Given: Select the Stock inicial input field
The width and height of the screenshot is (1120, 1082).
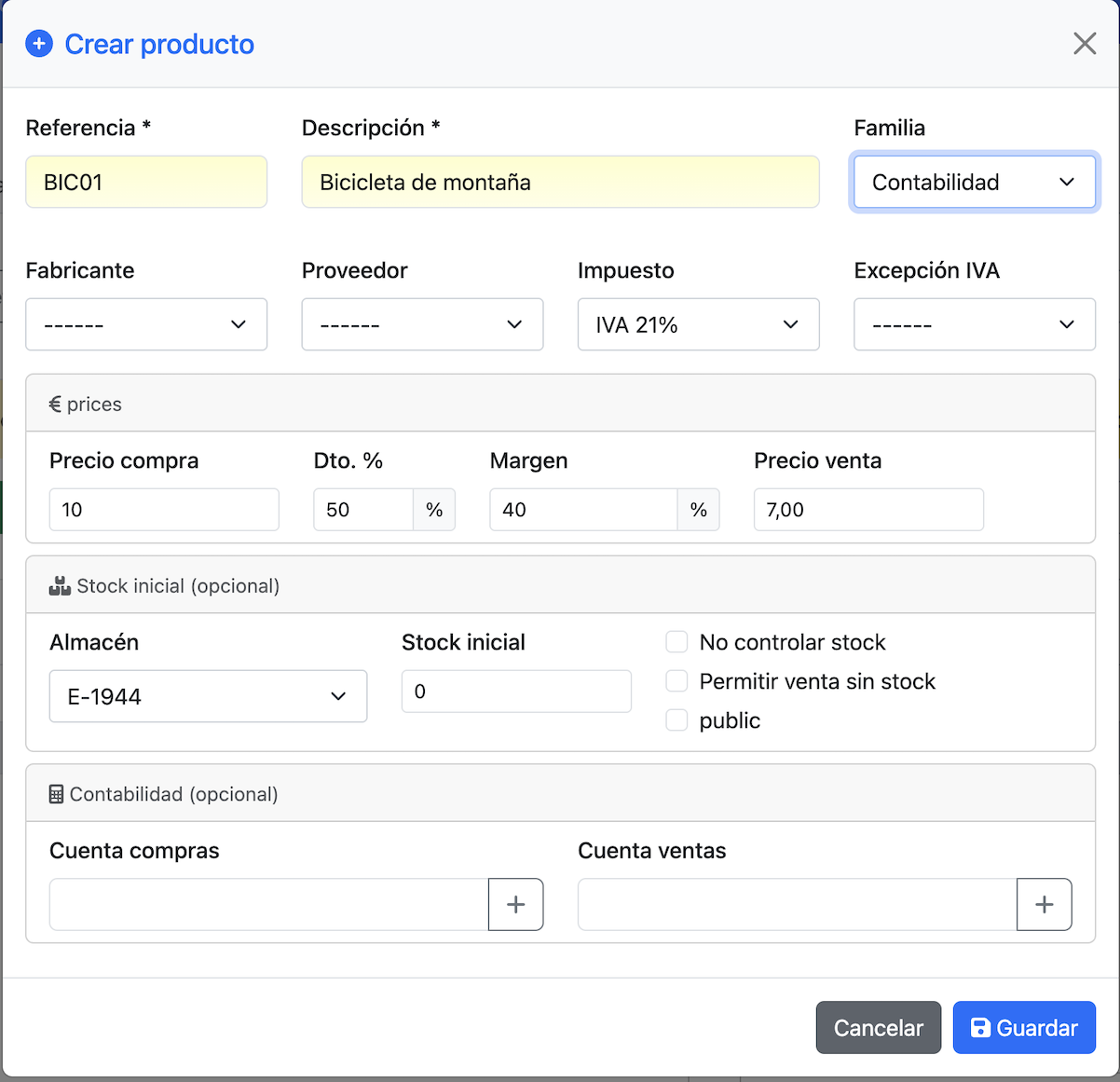Looking at the screenshot, I should click(x=516, y=692).
